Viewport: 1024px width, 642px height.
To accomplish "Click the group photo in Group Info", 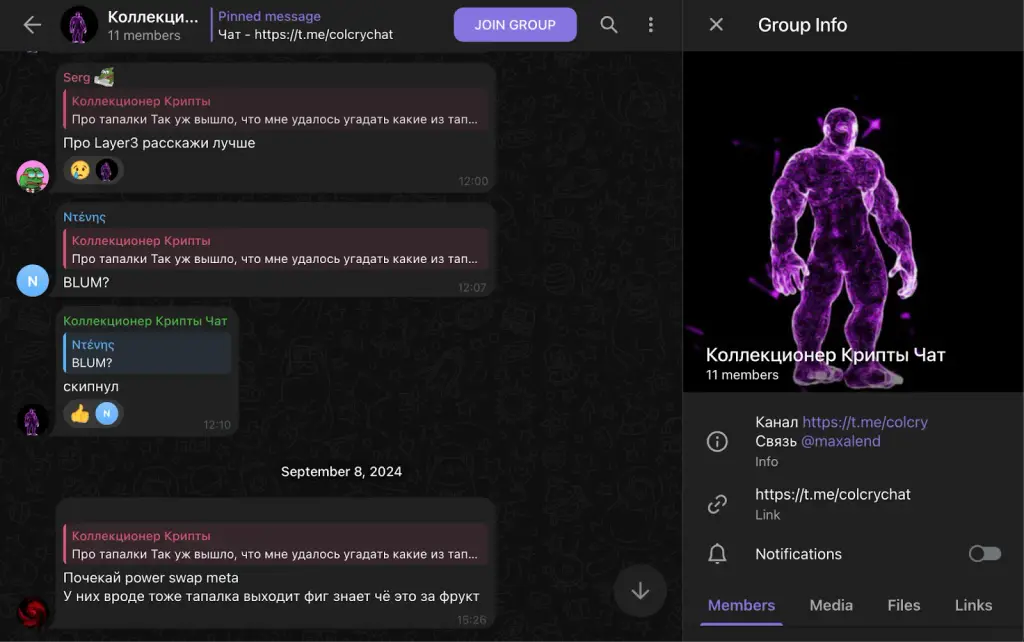I will pos(854,222).
